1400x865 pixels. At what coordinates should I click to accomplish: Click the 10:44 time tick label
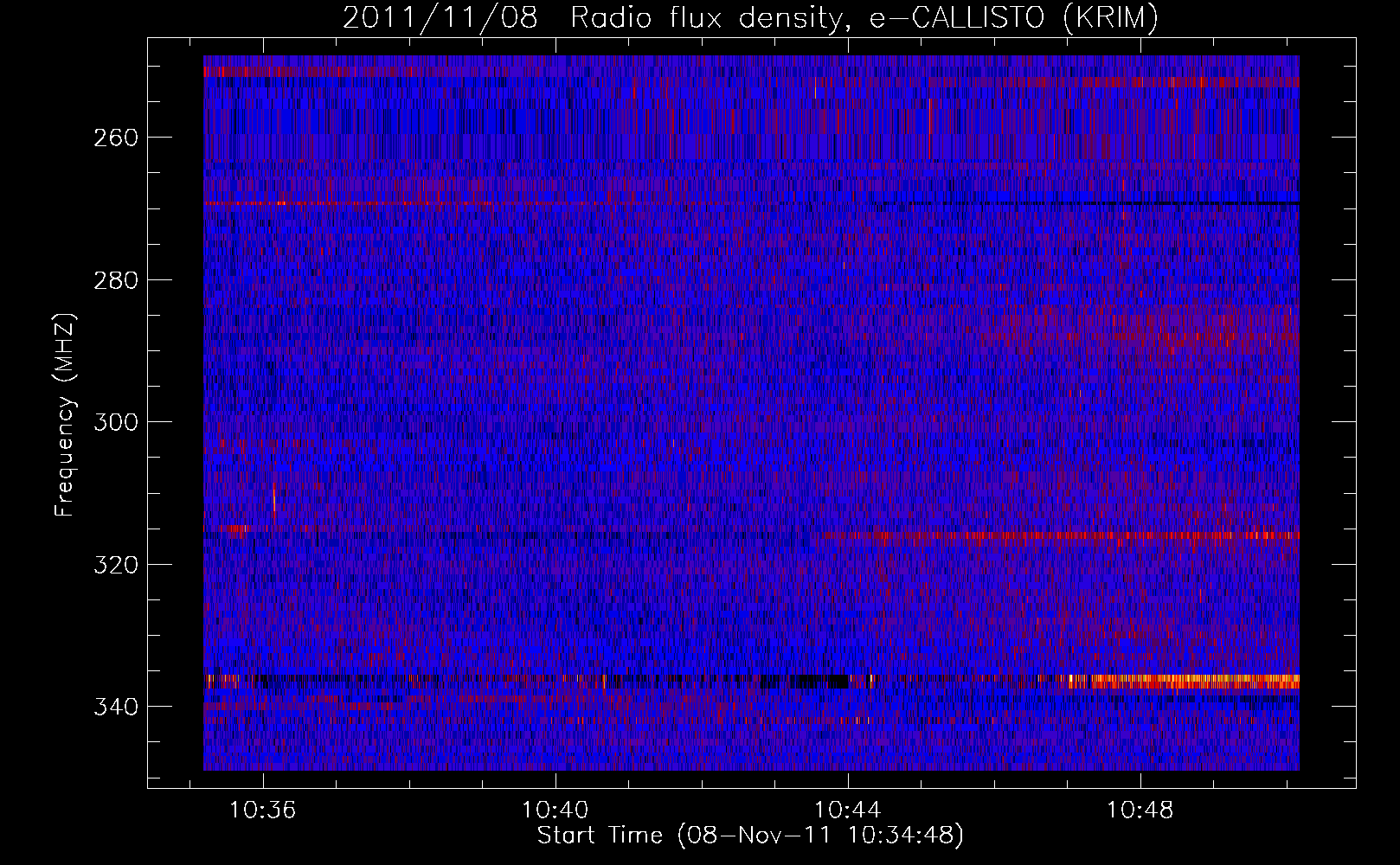coord(848,810)
